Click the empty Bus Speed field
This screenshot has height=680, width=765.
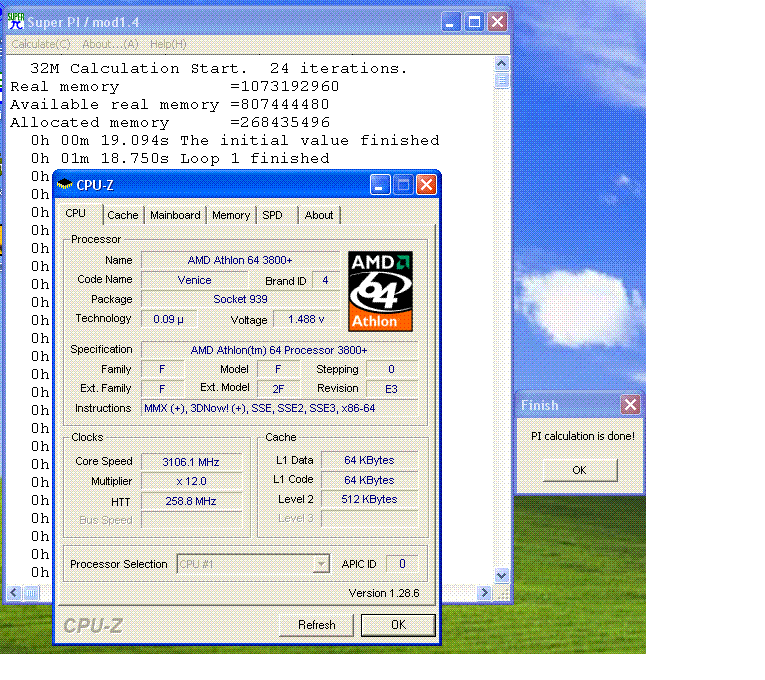pos(191,520)
